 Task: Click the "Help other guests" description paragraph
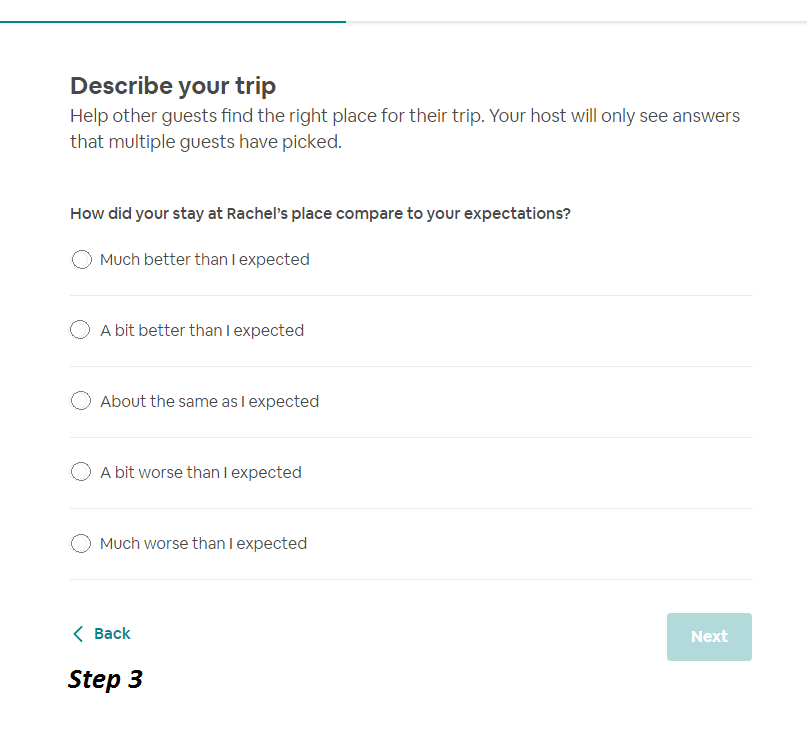(x=404, y=129)
